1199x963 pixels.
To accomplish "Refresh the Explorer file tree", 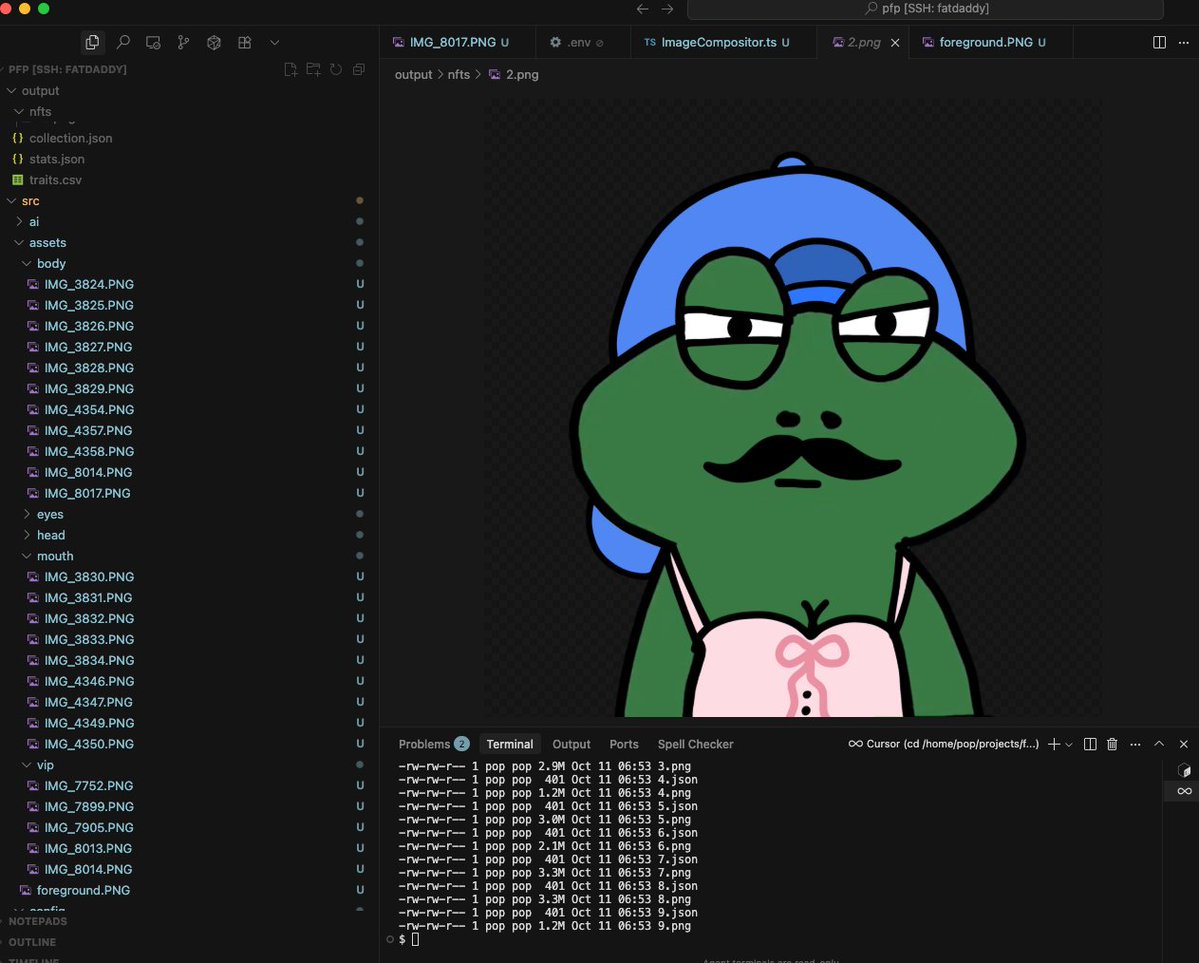I will (336, 70).
